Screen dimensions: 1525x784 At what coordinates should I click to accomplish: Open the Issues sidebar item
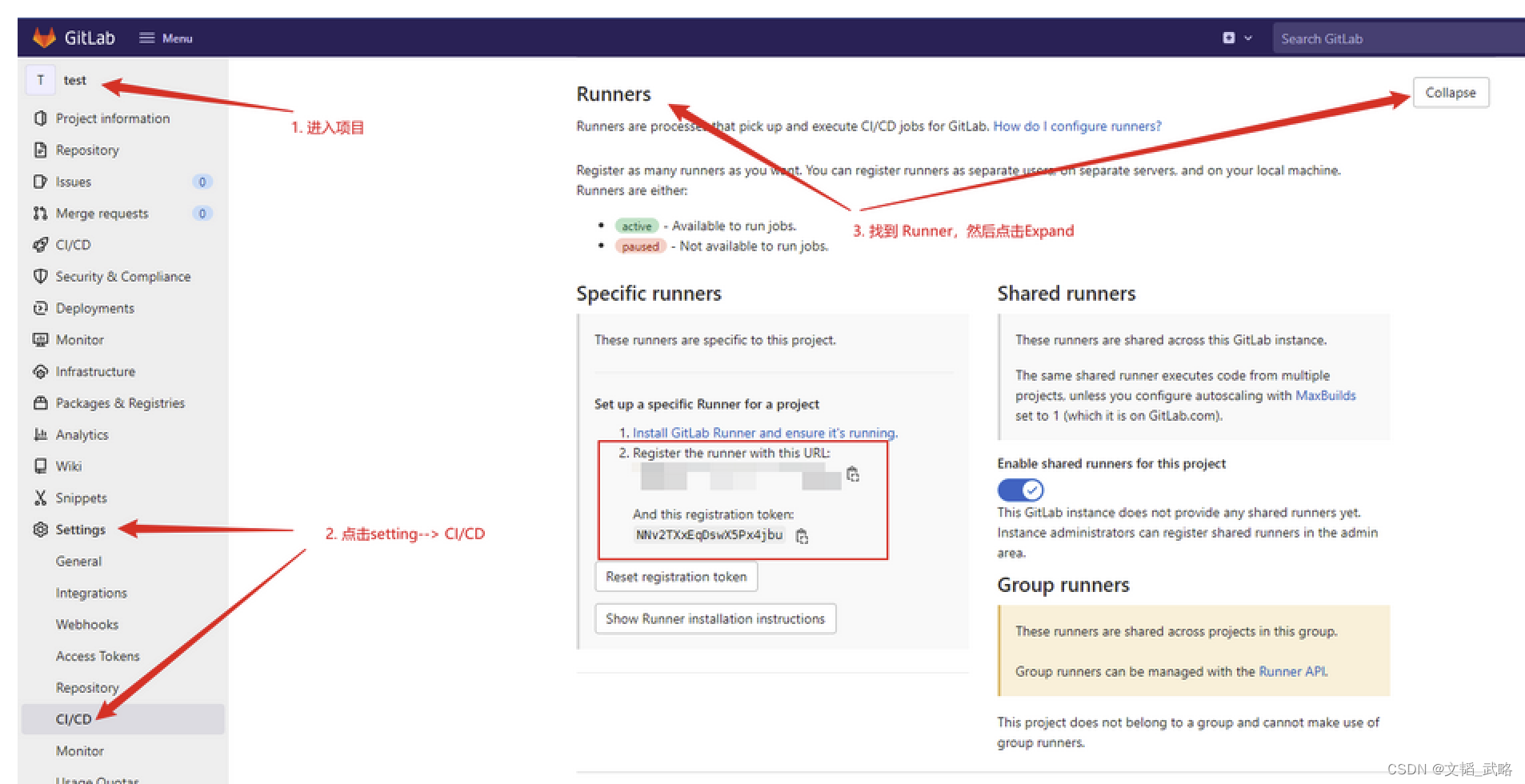click(x=74, y=182)
